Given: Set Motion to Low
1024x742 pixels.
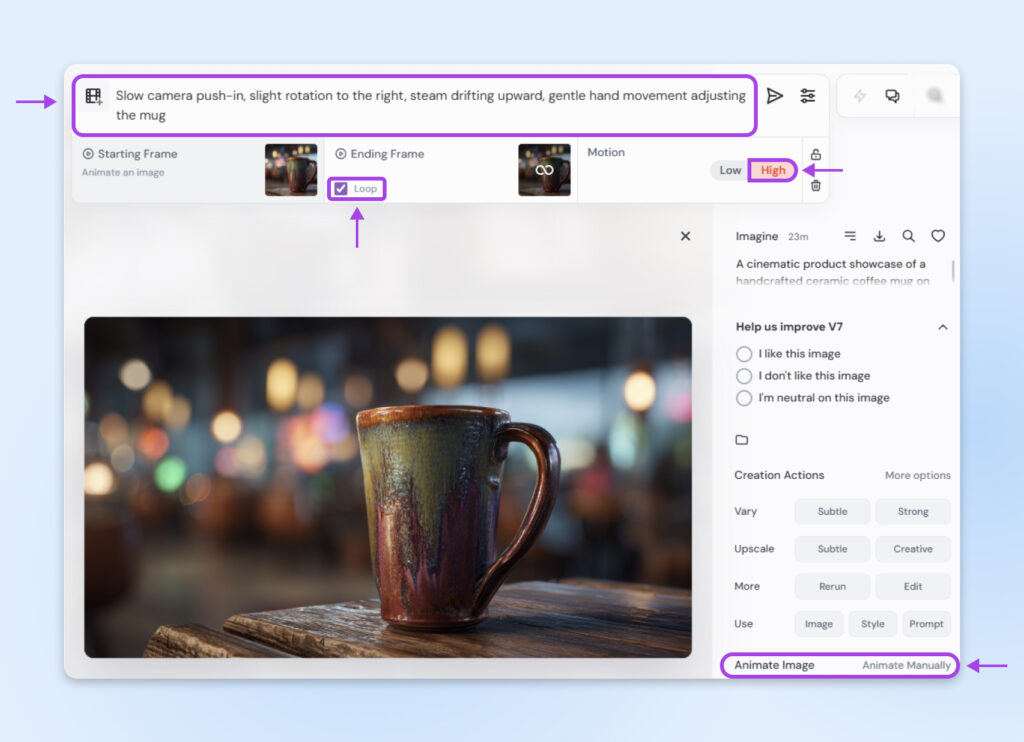Looking at the screenshot, I should pos(730,170).
